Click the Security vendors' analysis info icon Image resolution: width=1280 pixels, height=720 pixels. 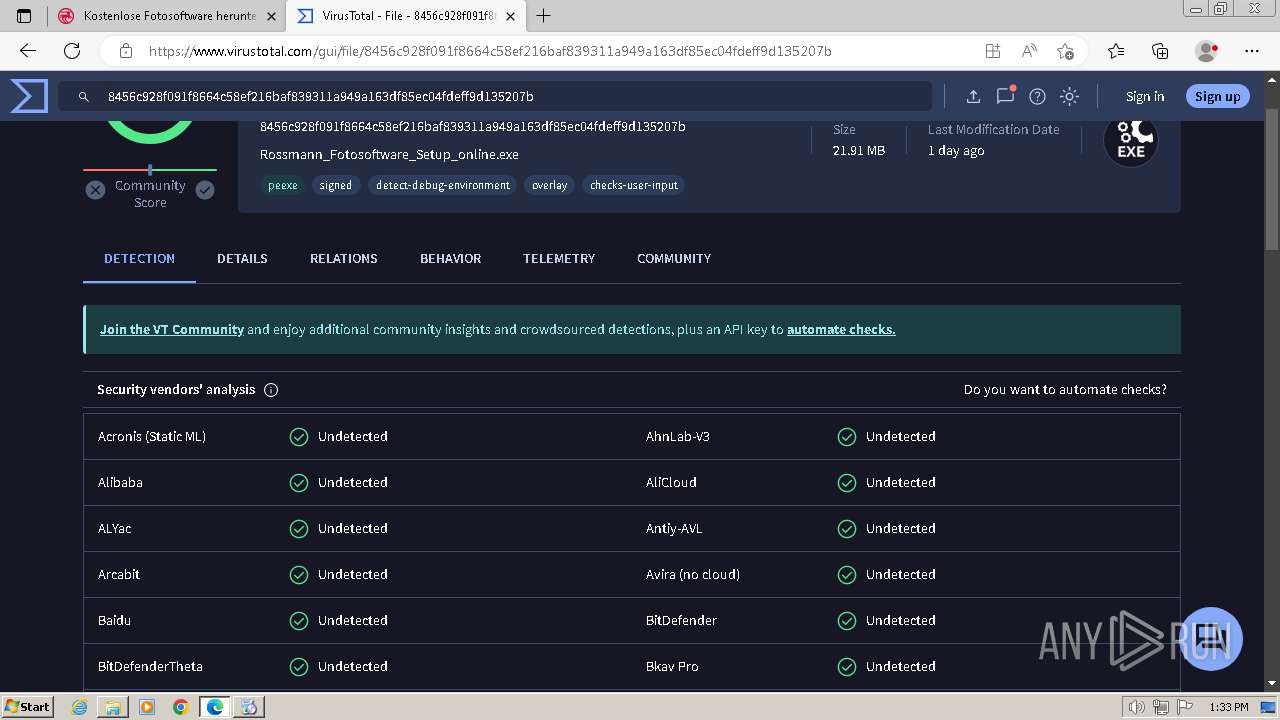(270, 390)
